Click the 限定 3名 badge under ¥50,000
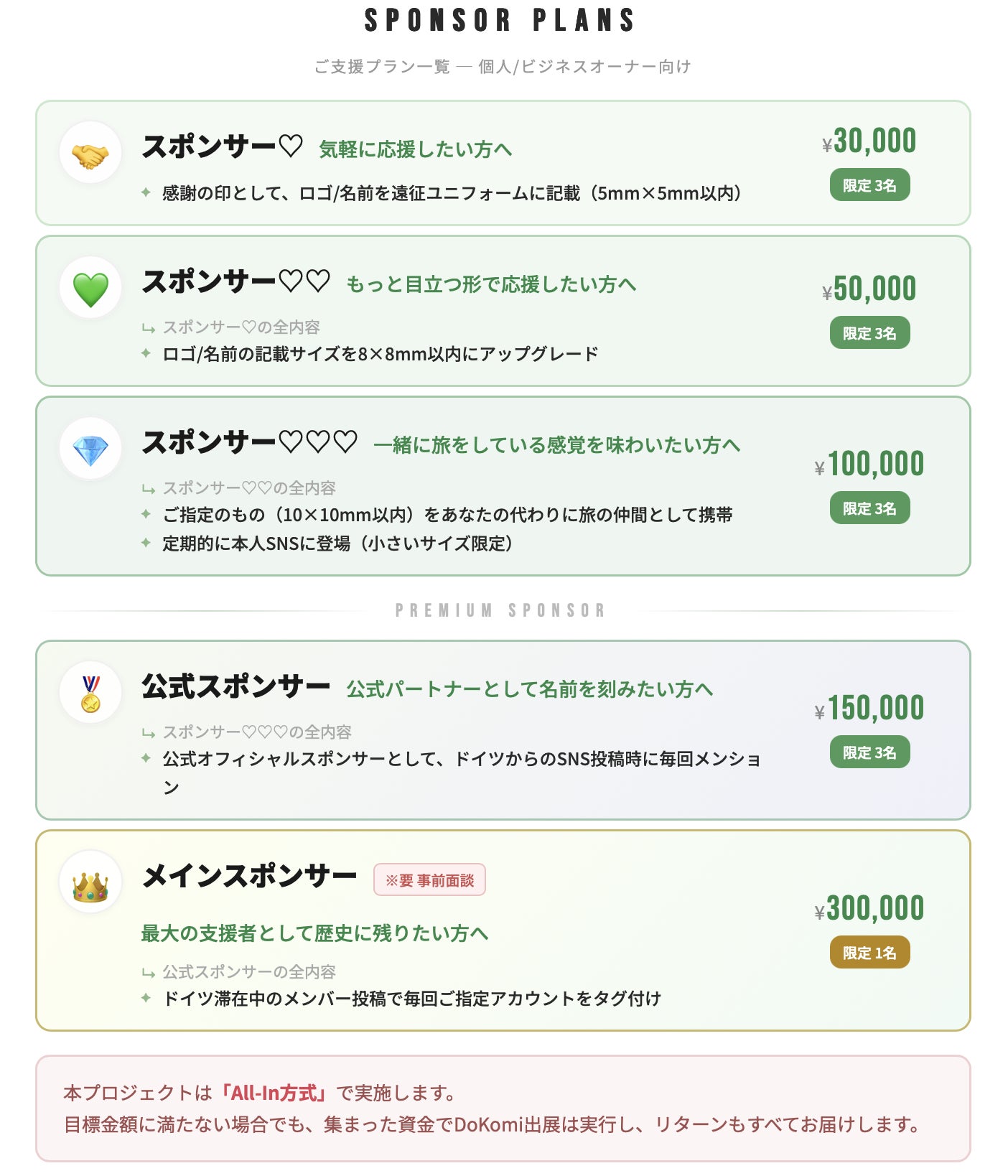The width and height of the screenshot is (1008, 1176). click(869, 333)
